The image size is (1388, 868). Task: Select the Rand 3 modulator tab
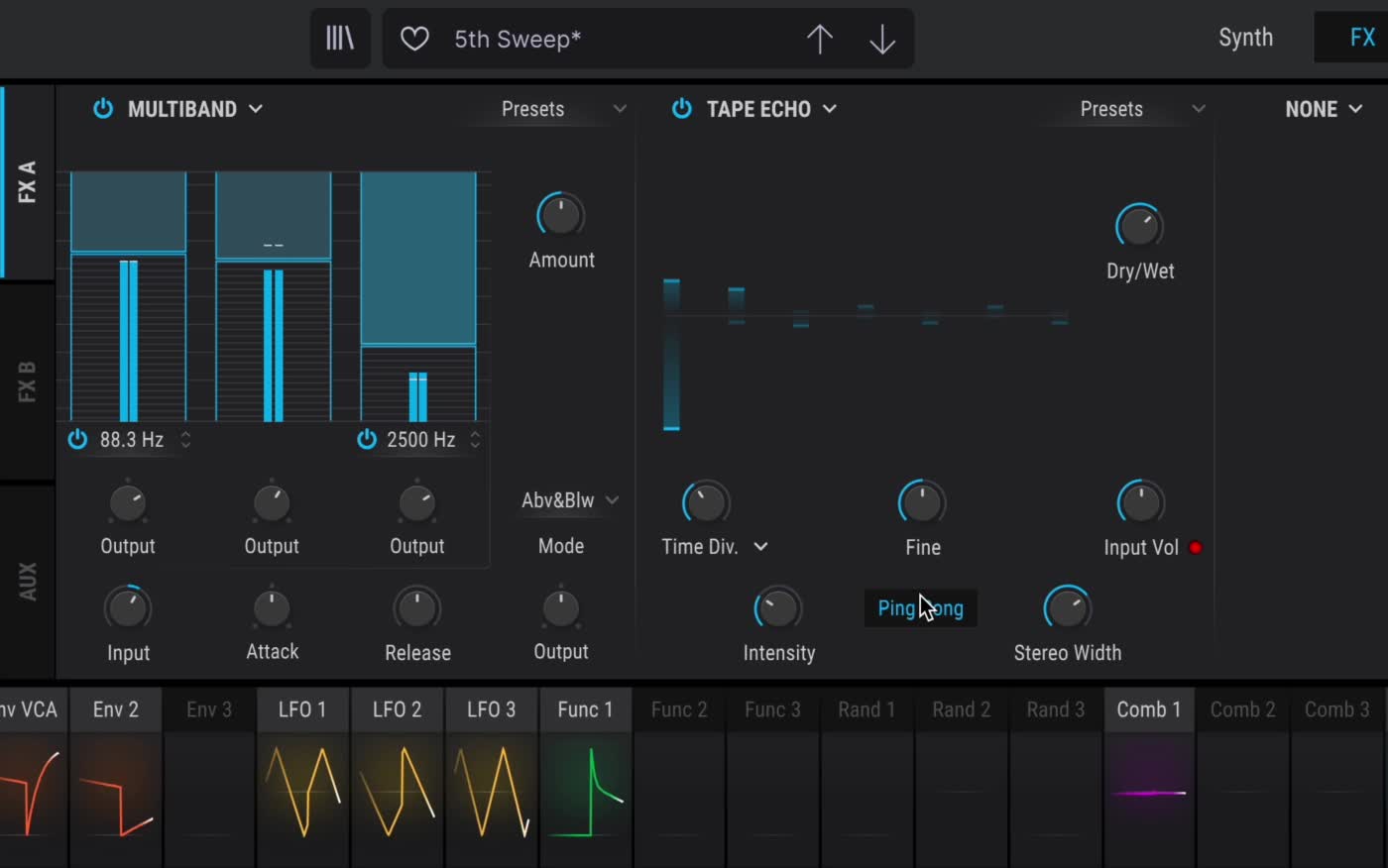pos(1056,709)
